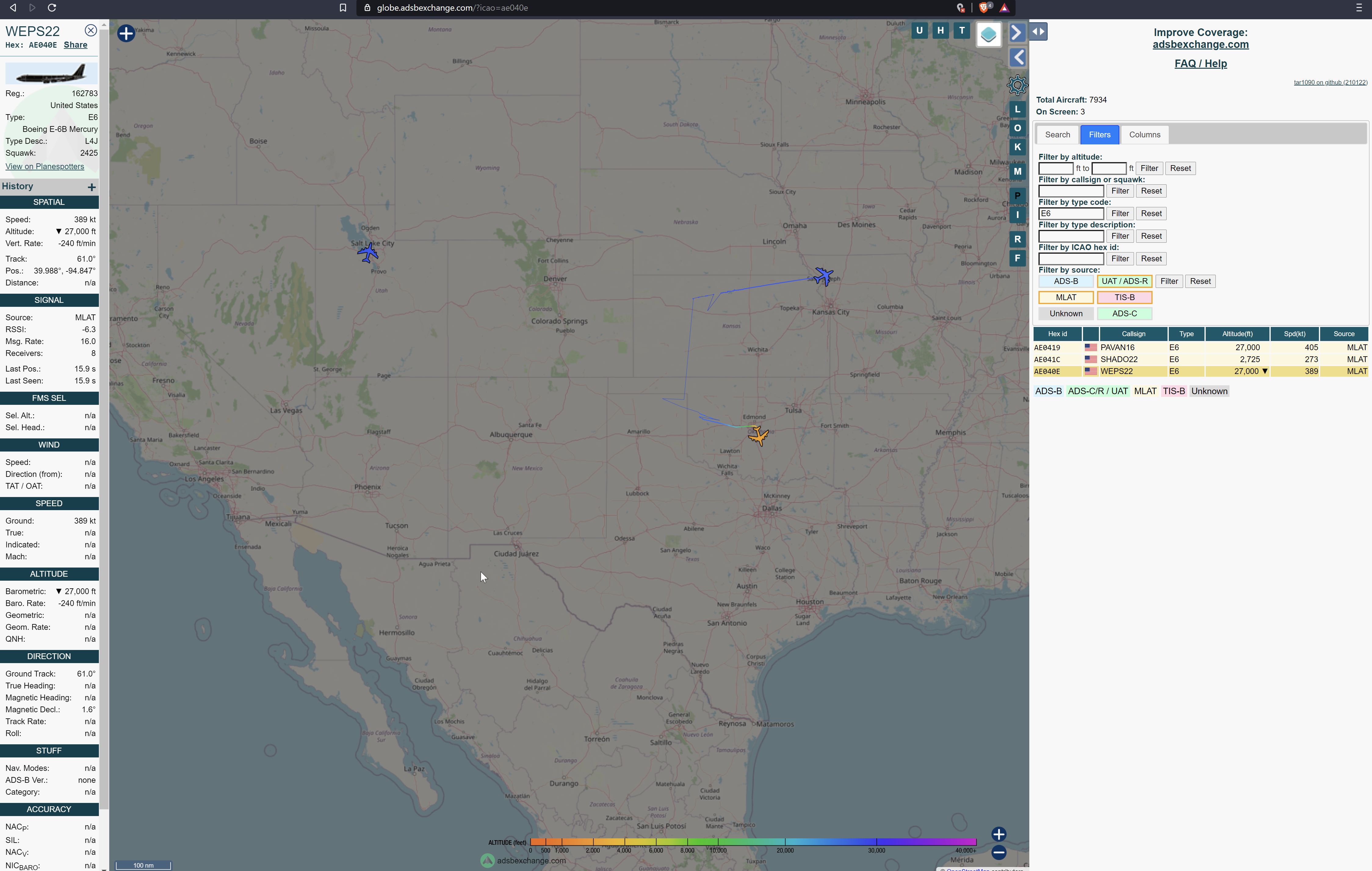Click the E-6B aircraft thumbnail photo
The image size is (1372, 871).
pos(51,74)
